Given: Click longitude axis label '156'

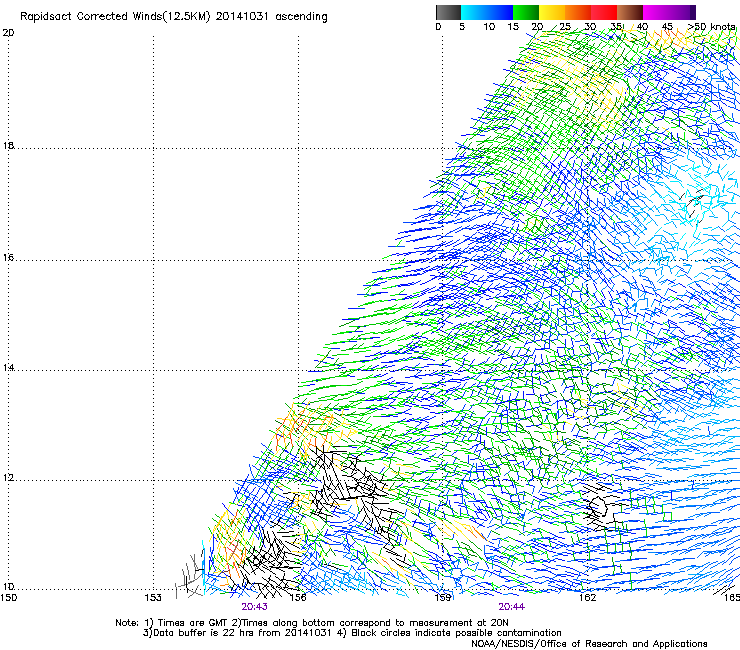Looking at the screenshot, I should tap(298, 598).
